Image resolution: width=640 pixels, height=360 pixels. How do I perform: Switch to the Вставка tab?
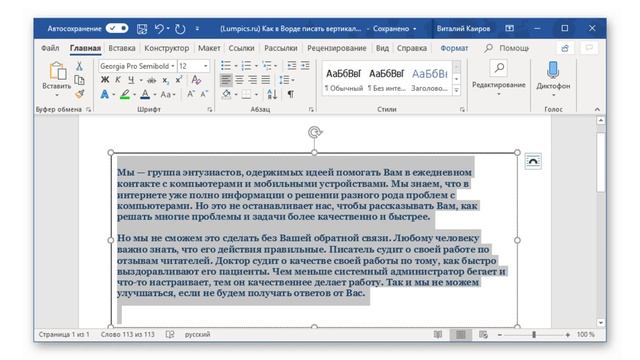(122, 48)
